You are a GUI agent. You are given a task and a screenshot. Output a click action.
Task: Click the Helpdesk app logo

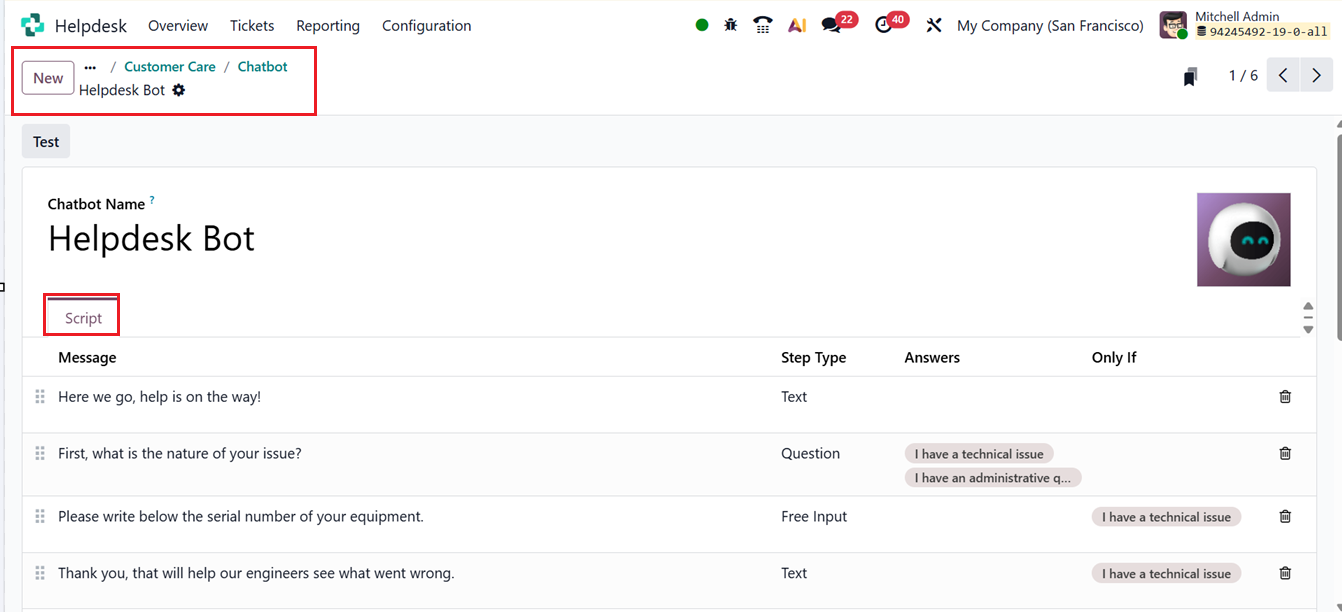point(32,25)
